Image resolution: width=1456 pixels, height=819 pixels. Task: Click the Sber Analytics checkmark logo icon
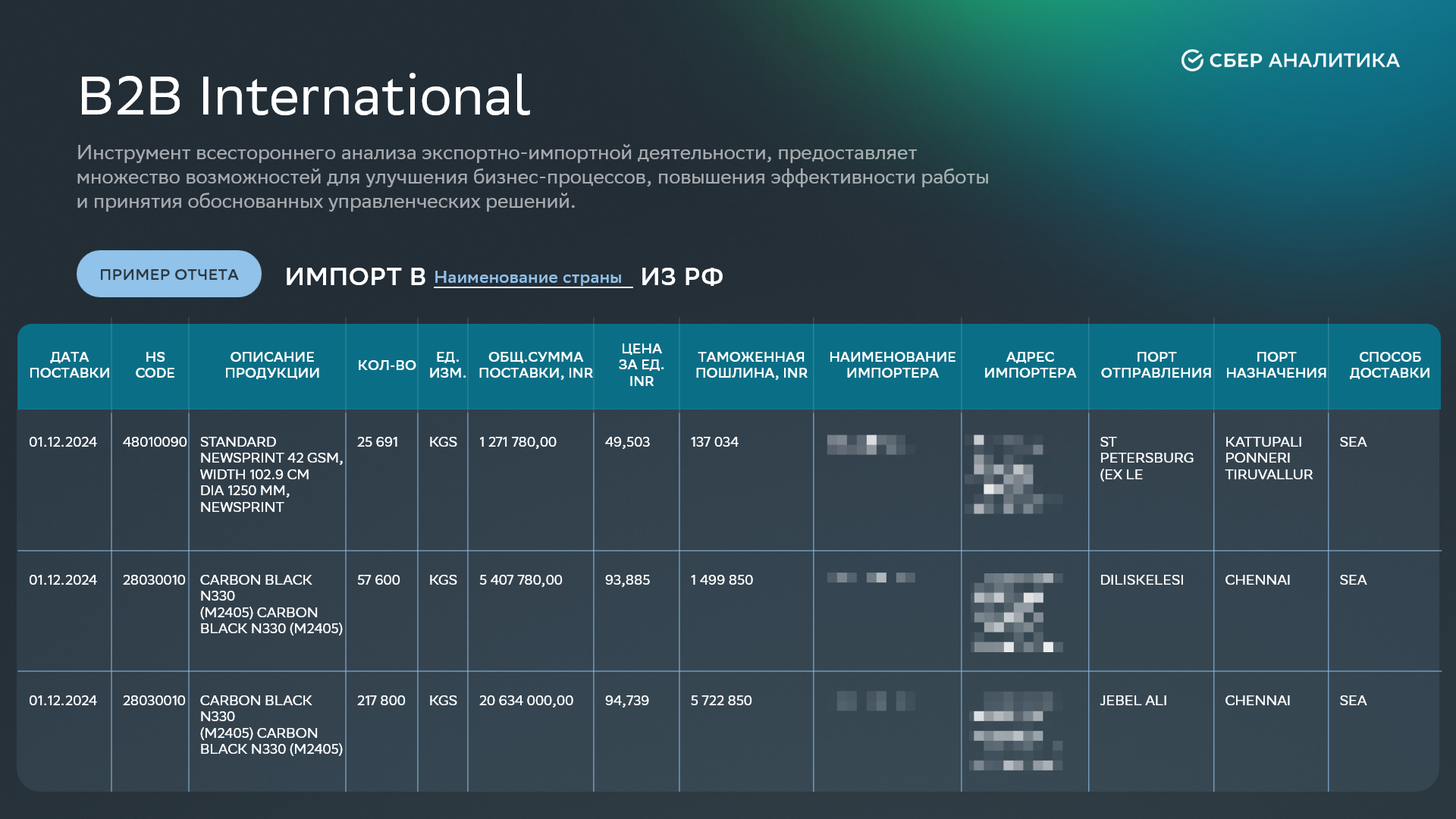pyautogui.click(x=1191, y=61)
